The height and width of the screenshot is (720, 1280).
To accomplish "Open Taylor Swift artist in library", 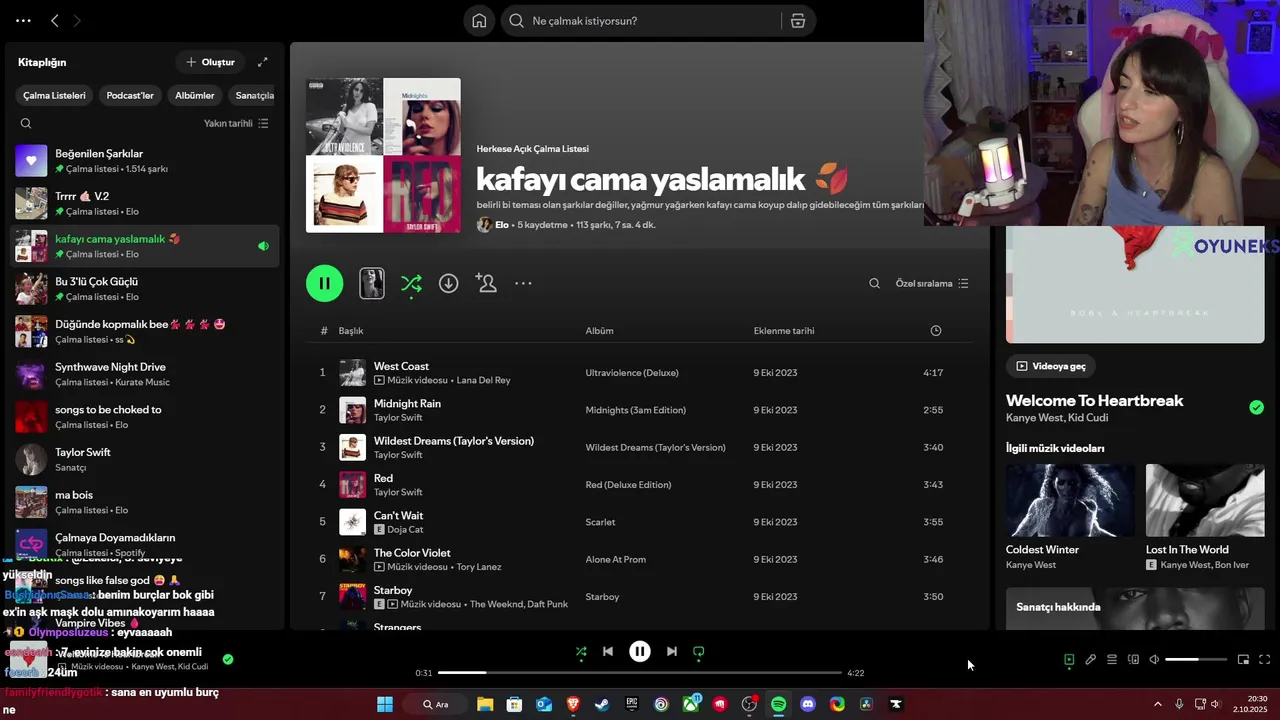I will coord(145,459).
